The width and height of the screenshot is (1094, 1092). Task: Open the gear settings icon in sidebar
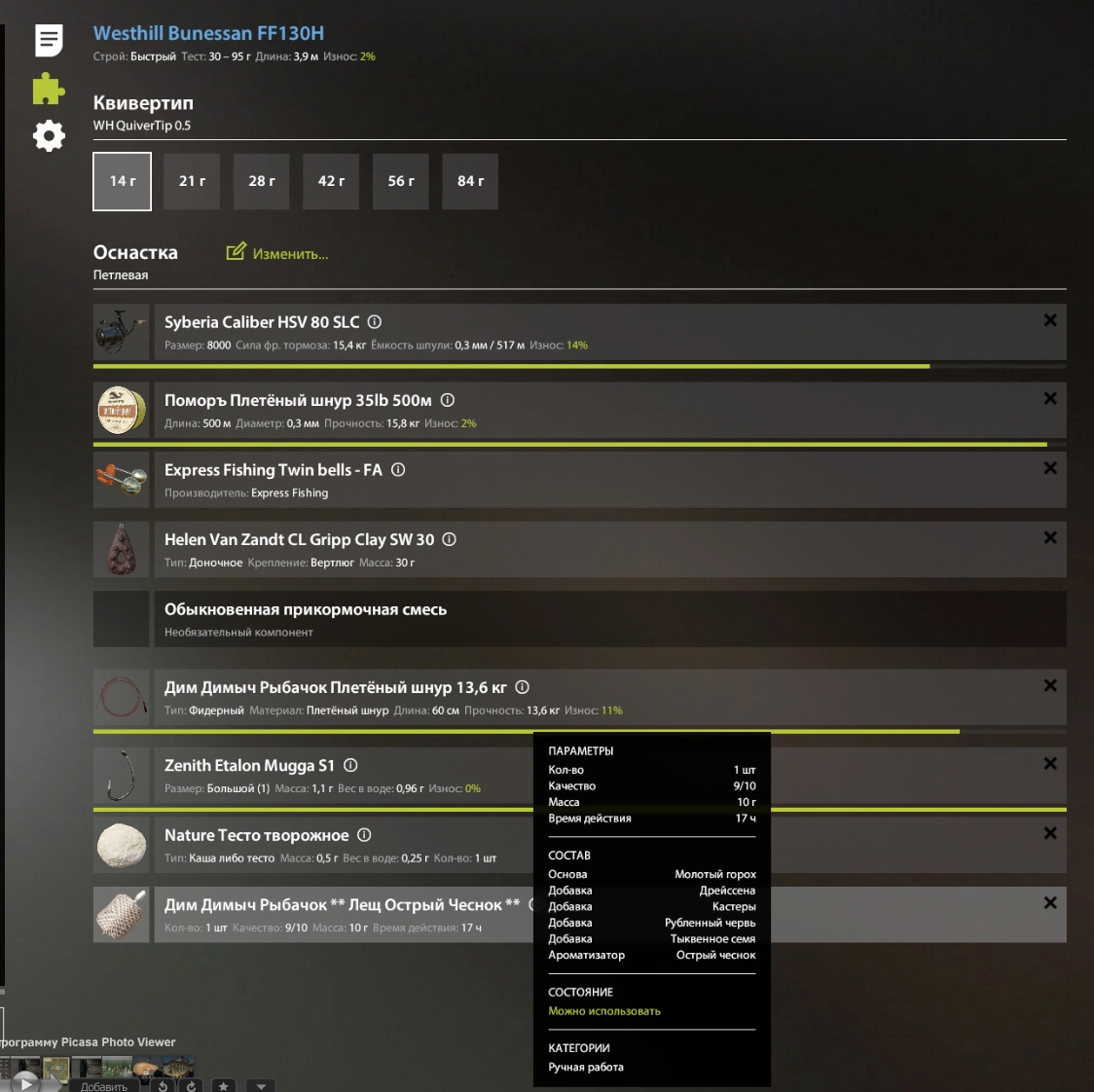49,135
